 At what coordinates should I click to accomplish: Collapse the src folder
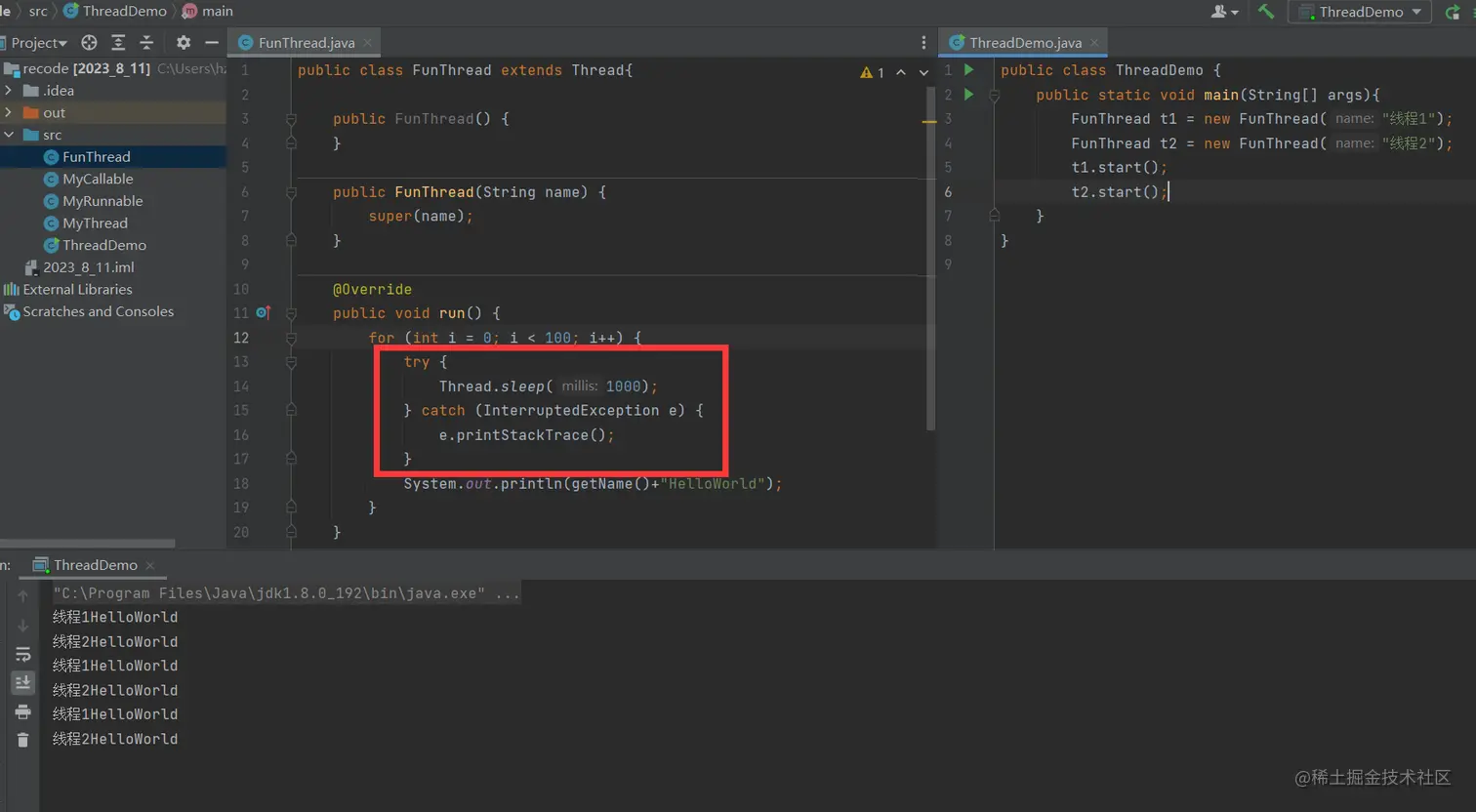(x=9, y=135)
